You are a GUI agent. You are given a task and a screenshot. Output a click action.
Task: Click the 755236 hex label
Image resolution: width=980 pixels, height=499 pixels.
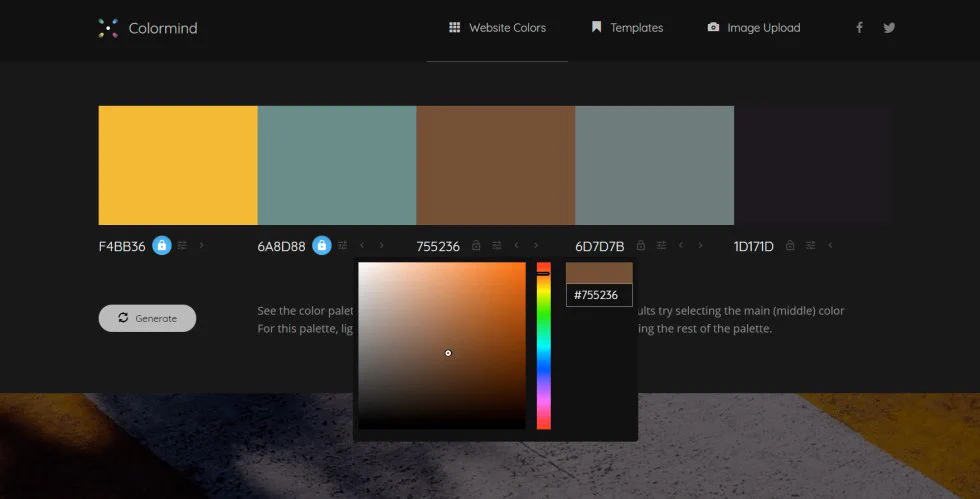438,246
